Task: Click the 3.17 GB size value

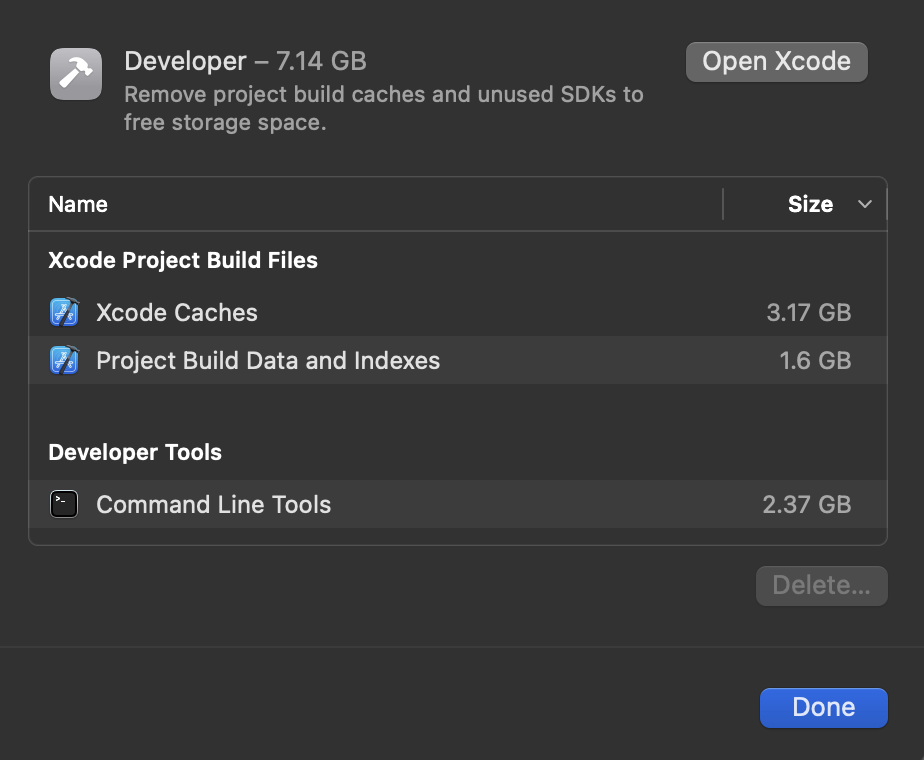Action: click(808, 312)
